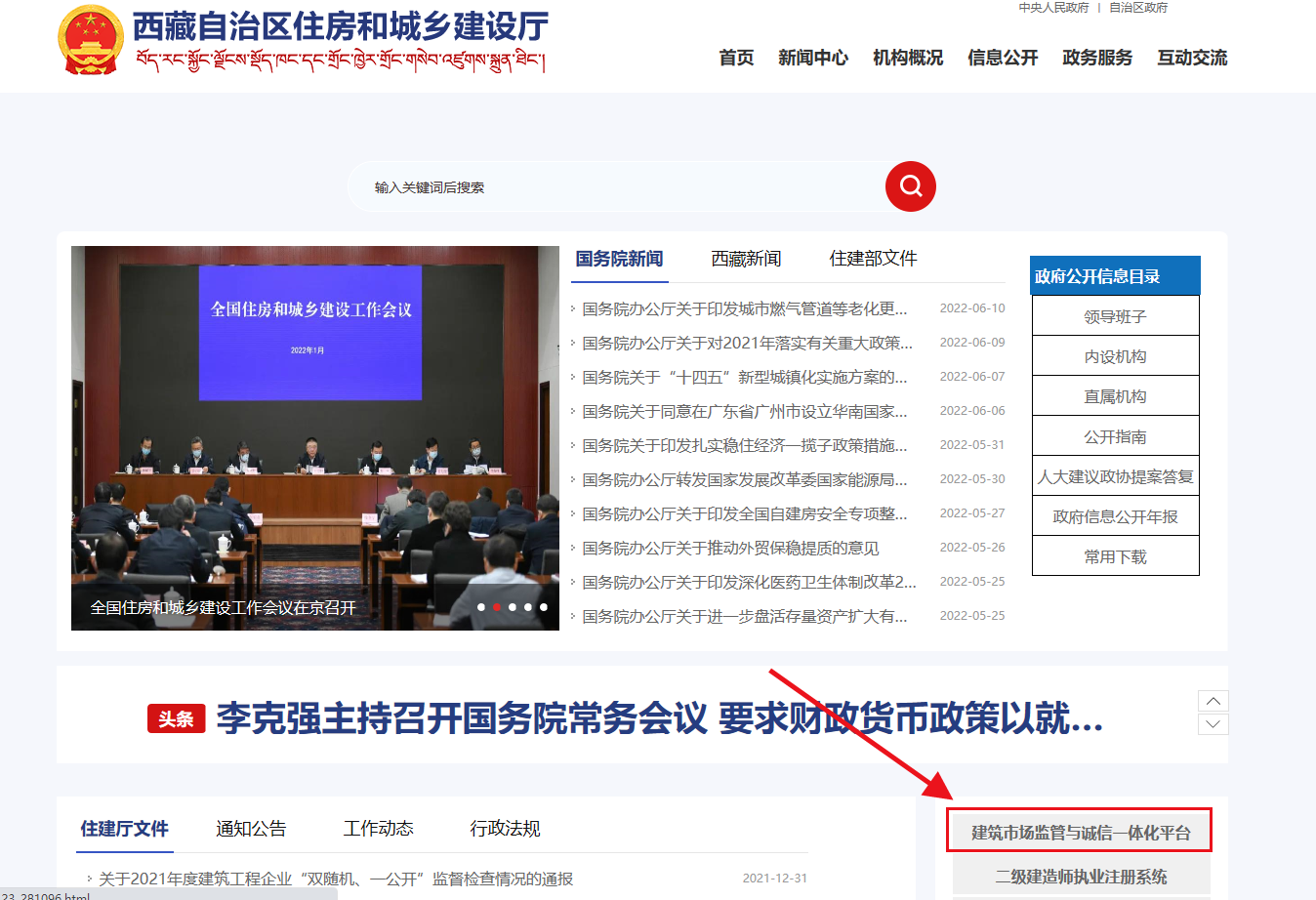This screenshot has width=1316, height=900.
Task: Open the 政务服务 menu
Action: click(1095, 58)
